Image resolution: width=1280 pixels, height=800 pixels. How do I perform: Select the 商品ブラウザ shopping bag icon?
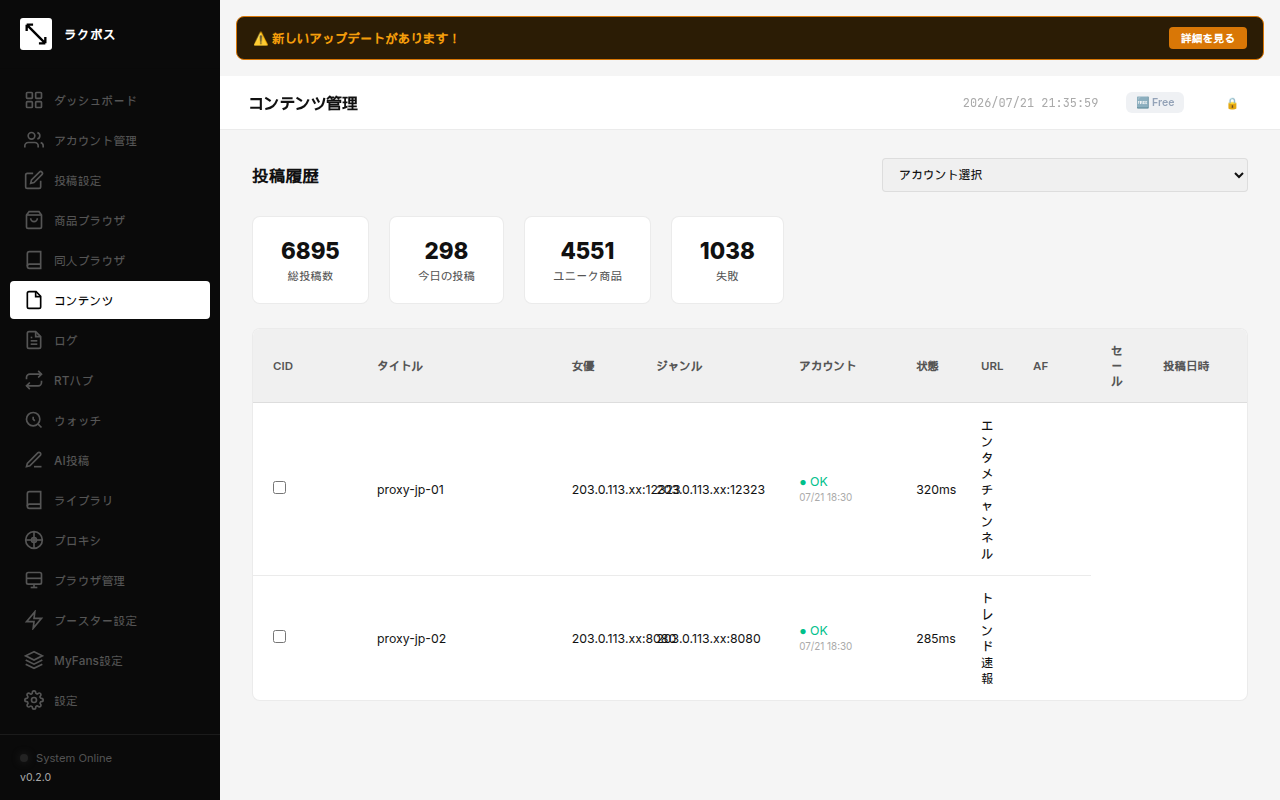click(x=34, y=220)
